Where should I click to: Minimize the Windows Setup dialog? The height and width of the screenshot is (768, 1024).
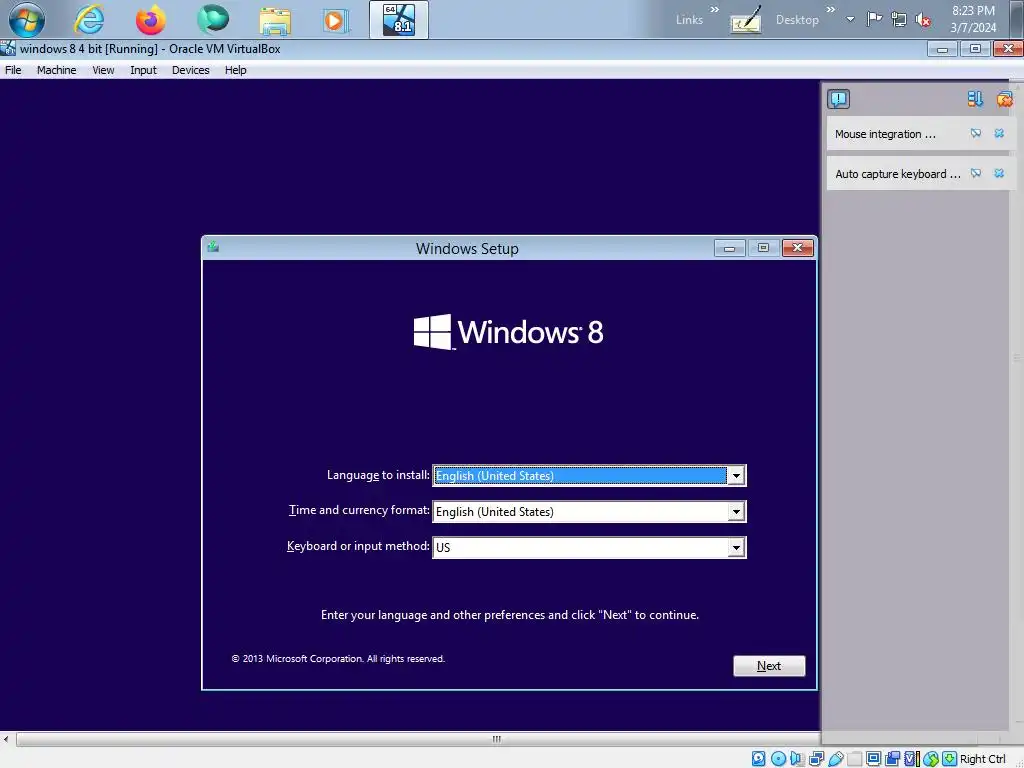(x=729, y=248)
